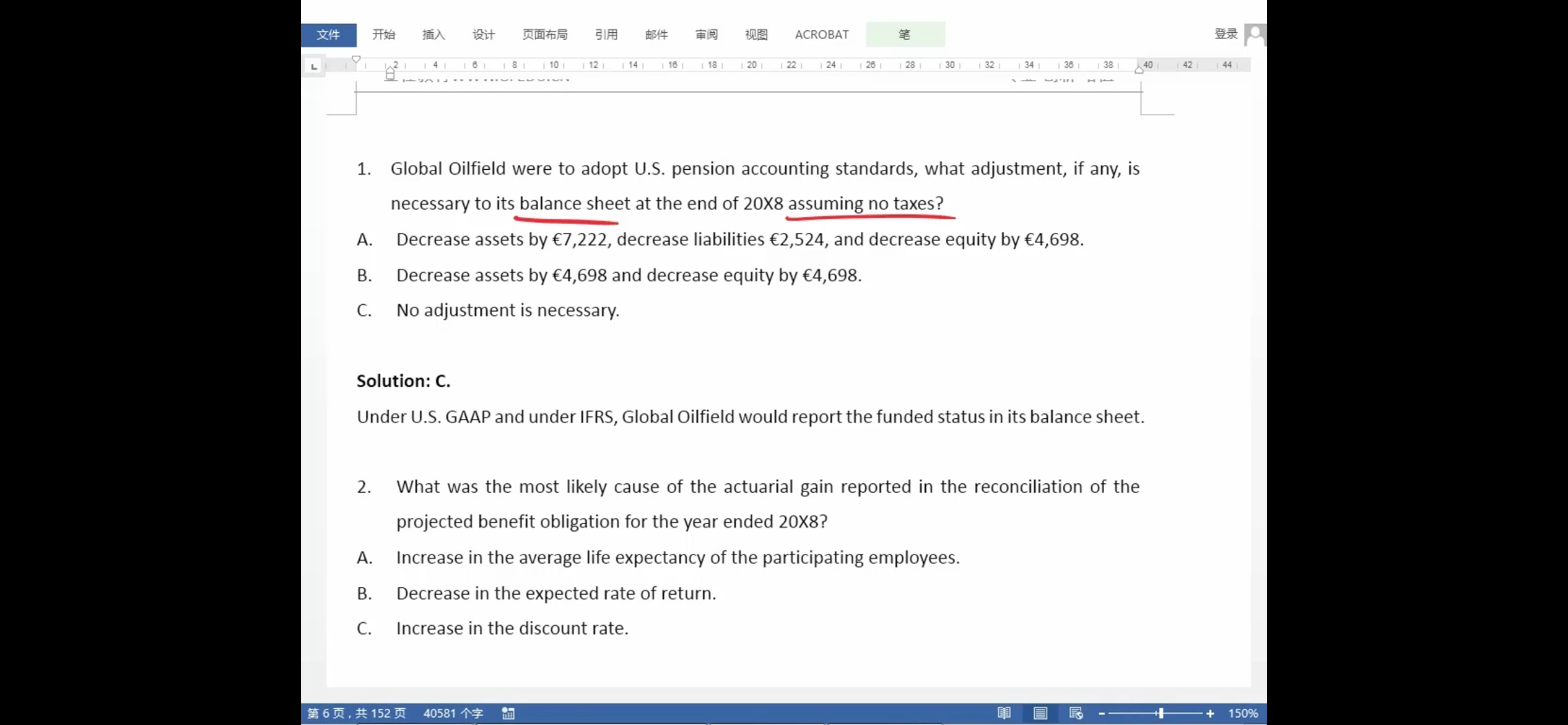Open the 页面布局 (Page Layout) tab

click(x=545, y=35)
